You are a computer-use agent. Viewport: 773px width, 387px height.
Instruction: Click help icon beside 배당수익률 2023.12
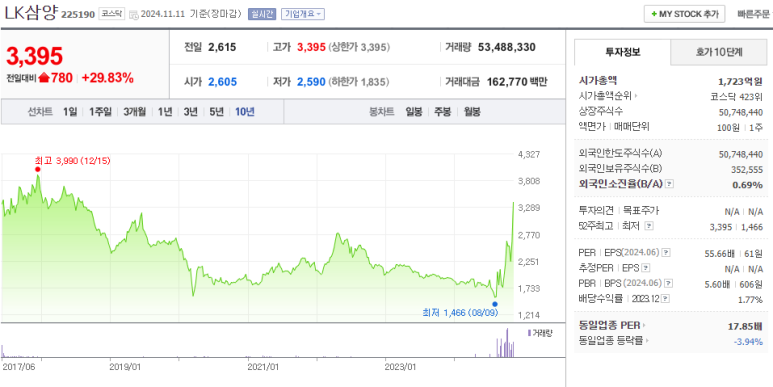(x=665, y=299)
